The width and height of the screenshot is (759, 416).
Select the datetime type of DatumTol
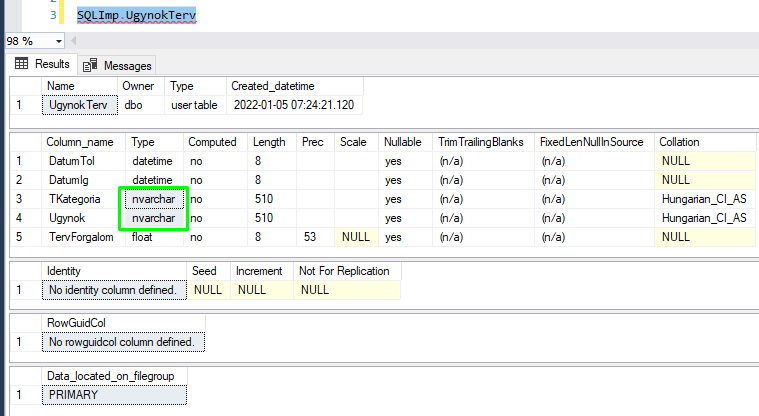pyautogui.click(x=154, y=161)
